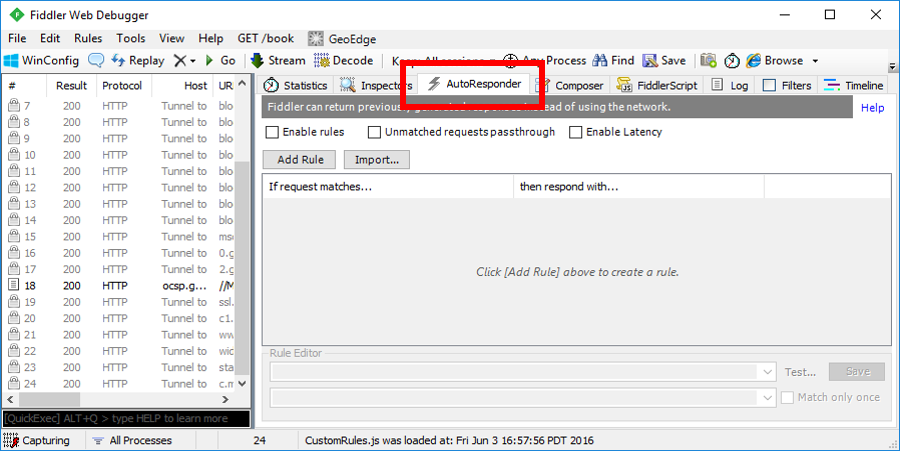Click All Processes filter in status bar
Image resolution: width=900 pixels, height=451 pixels.
click(x=133, y=441)
